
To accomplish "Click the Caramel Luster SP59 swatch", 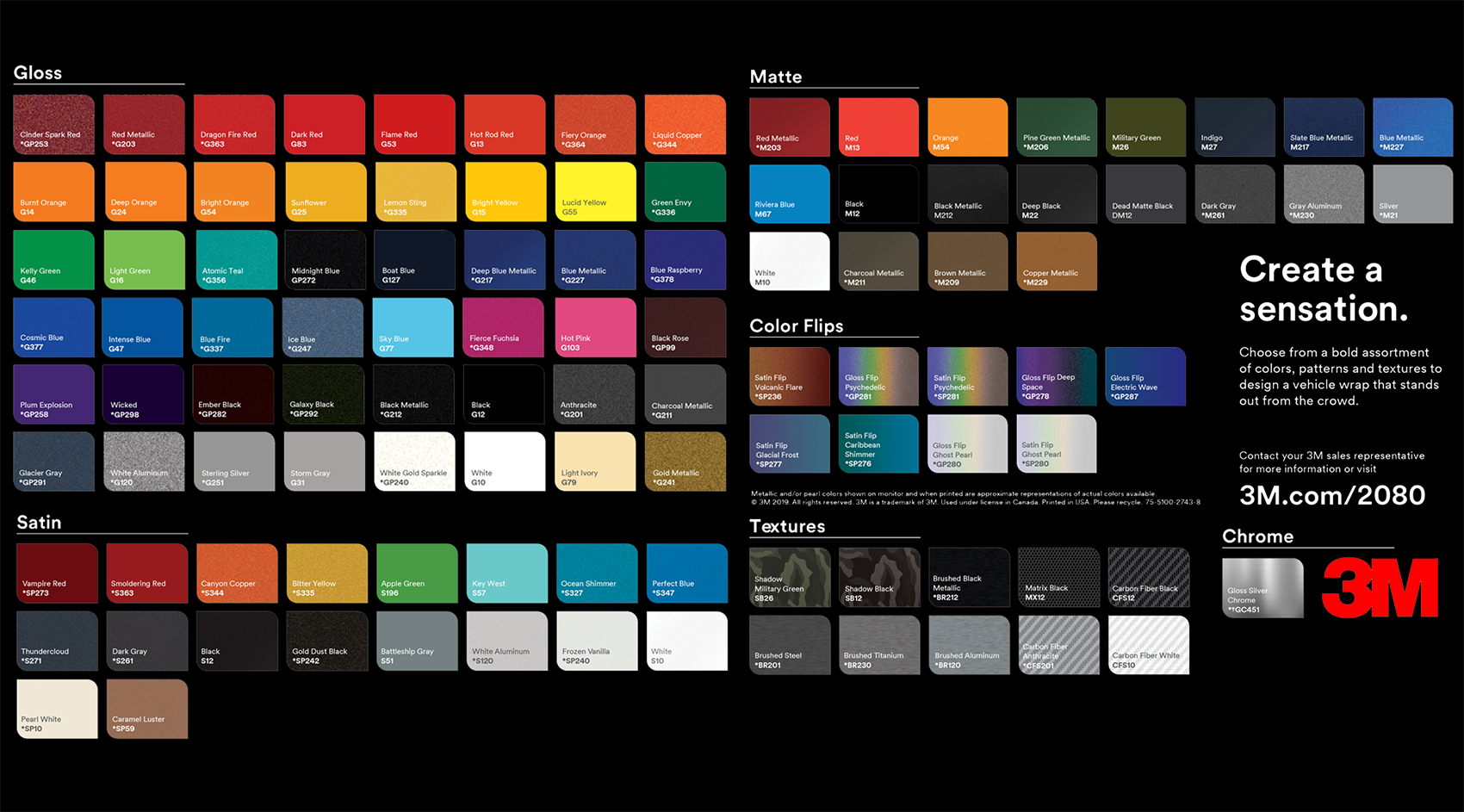I will 147,709.
